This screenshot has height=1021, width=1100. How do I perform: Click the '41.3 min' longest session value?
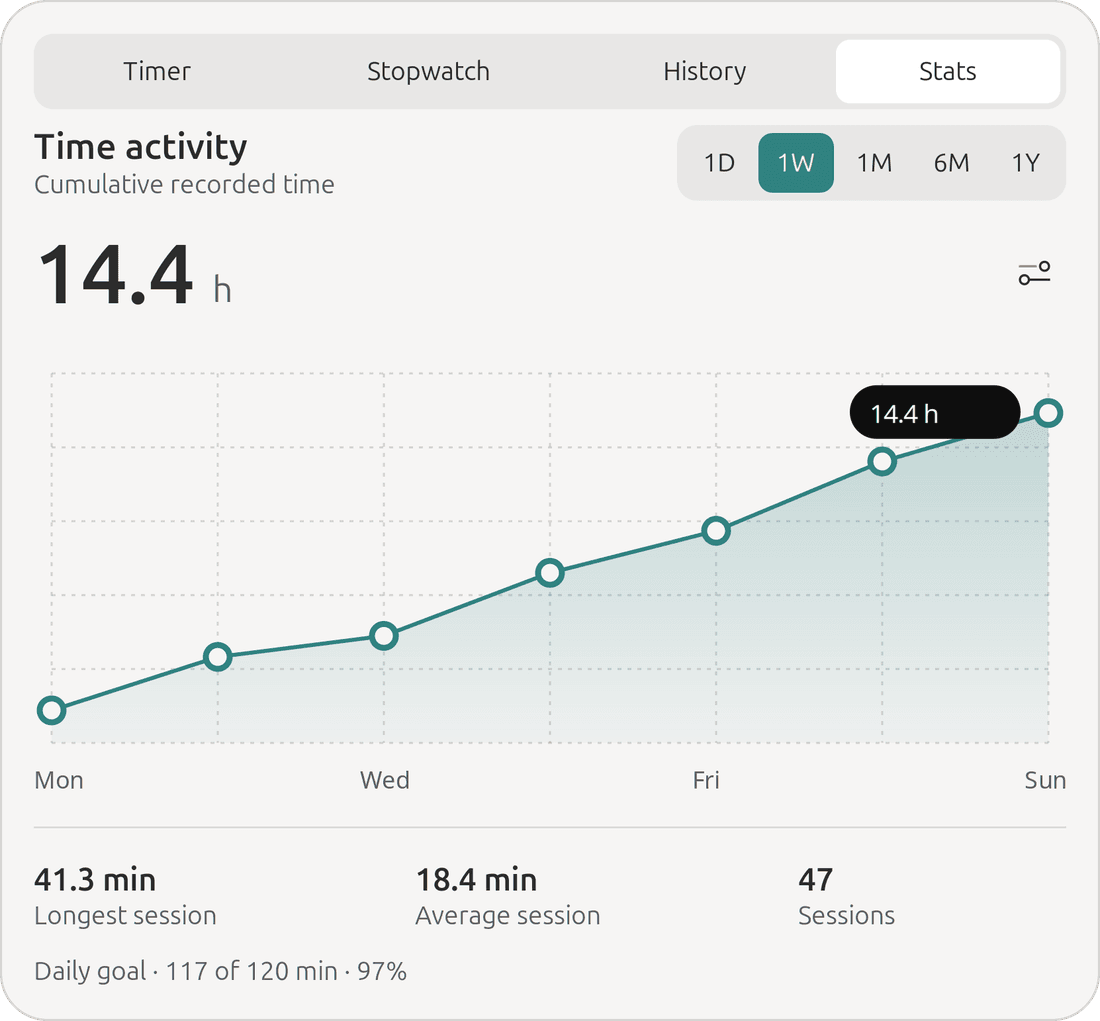pyautogui.click(x=95, y=880)
